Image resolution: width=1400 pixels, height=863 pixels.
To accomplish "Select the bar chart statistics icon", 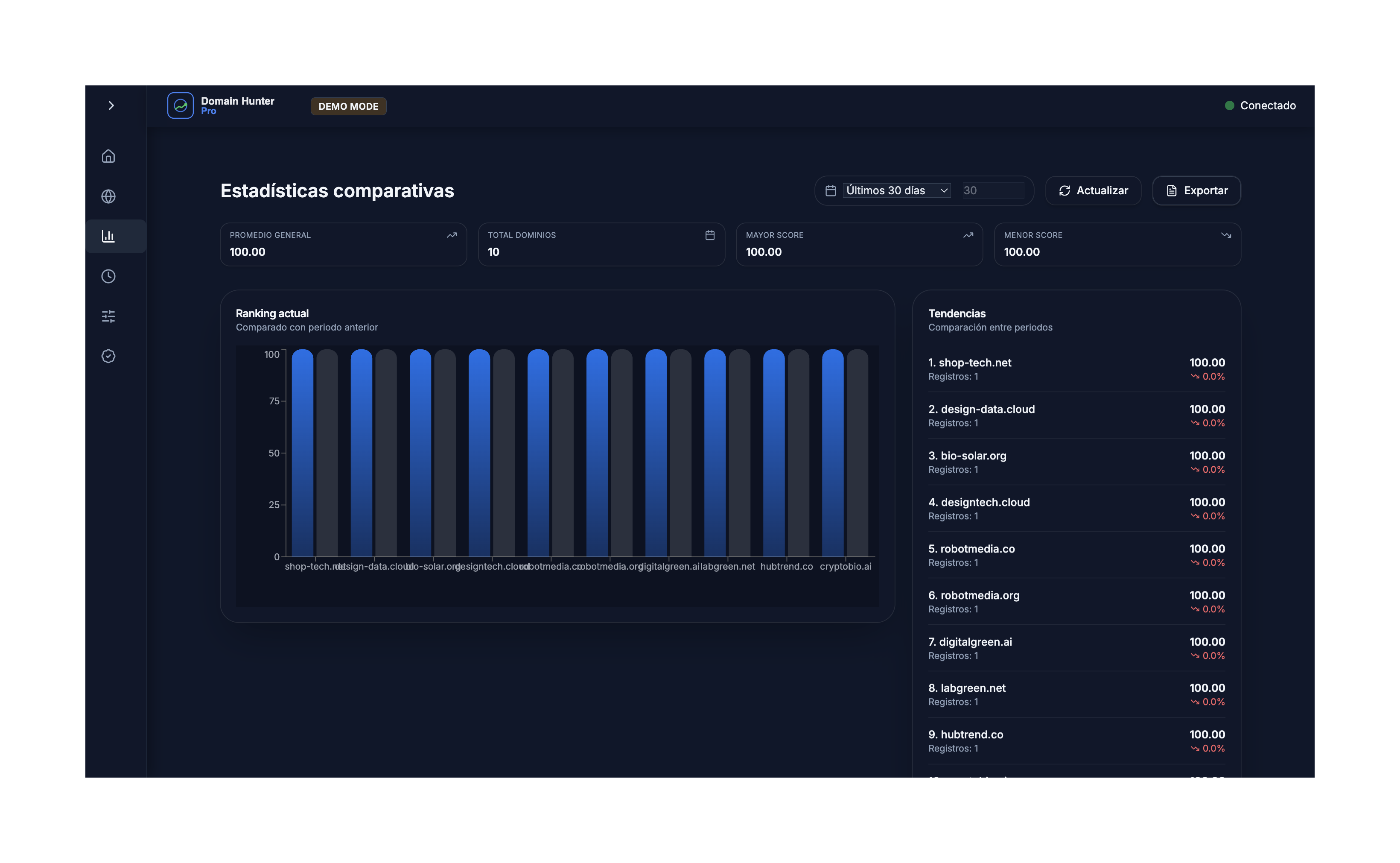I will coord(108,236).
